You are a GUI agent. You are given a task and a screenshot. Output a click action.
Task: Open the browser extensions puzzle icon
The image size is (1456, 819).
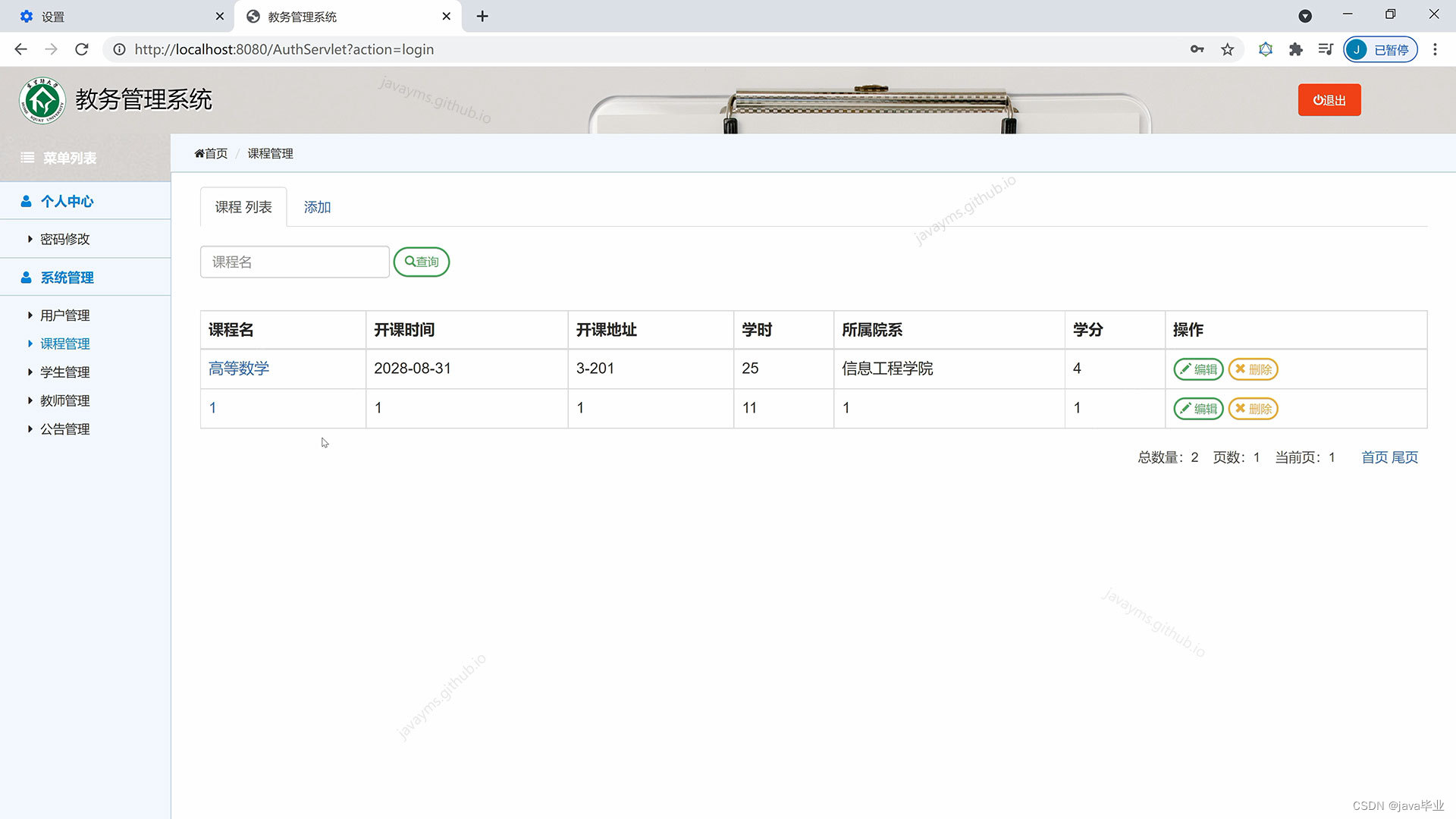click(x=1295, y=49)
